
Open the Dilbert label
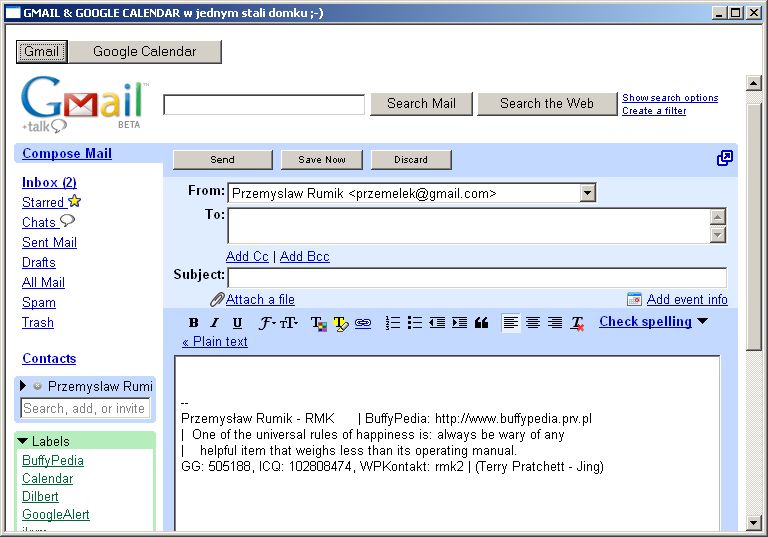tap(40, 496)
